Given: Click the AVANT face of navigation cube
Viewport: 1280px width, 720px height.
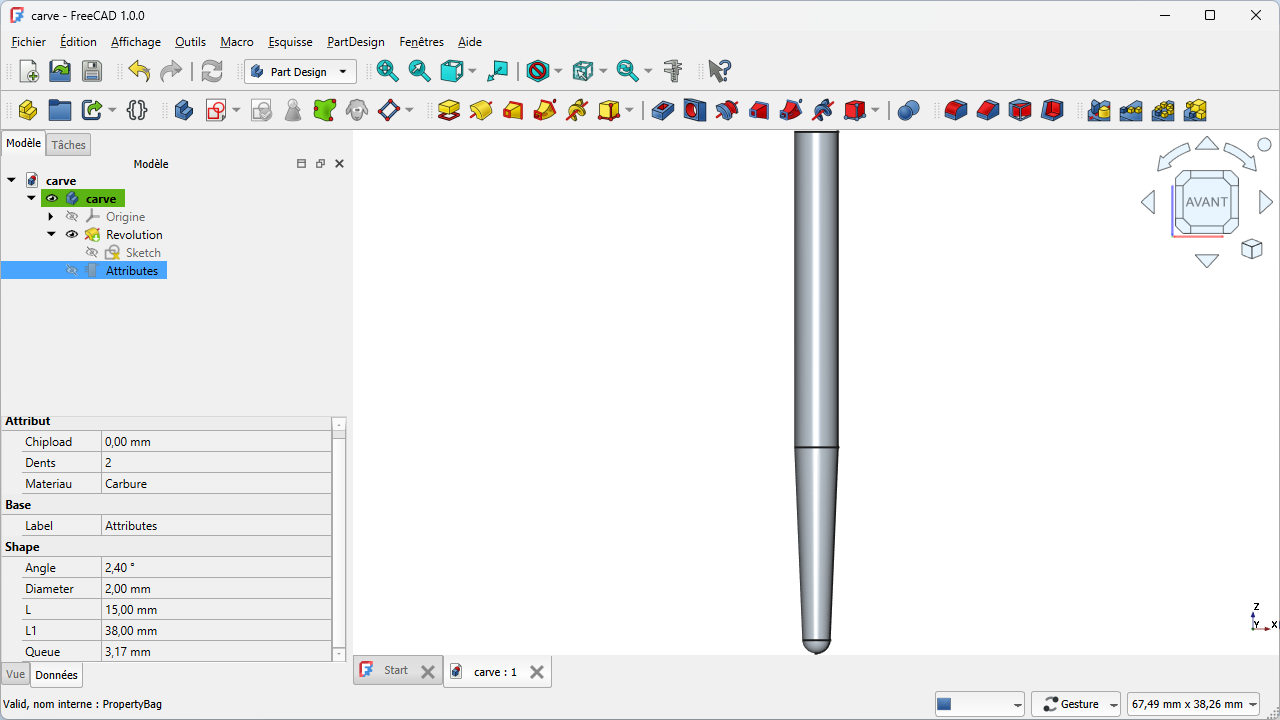Looking at the screenshot, I should pyautogui.click(x=1206, y=202).
